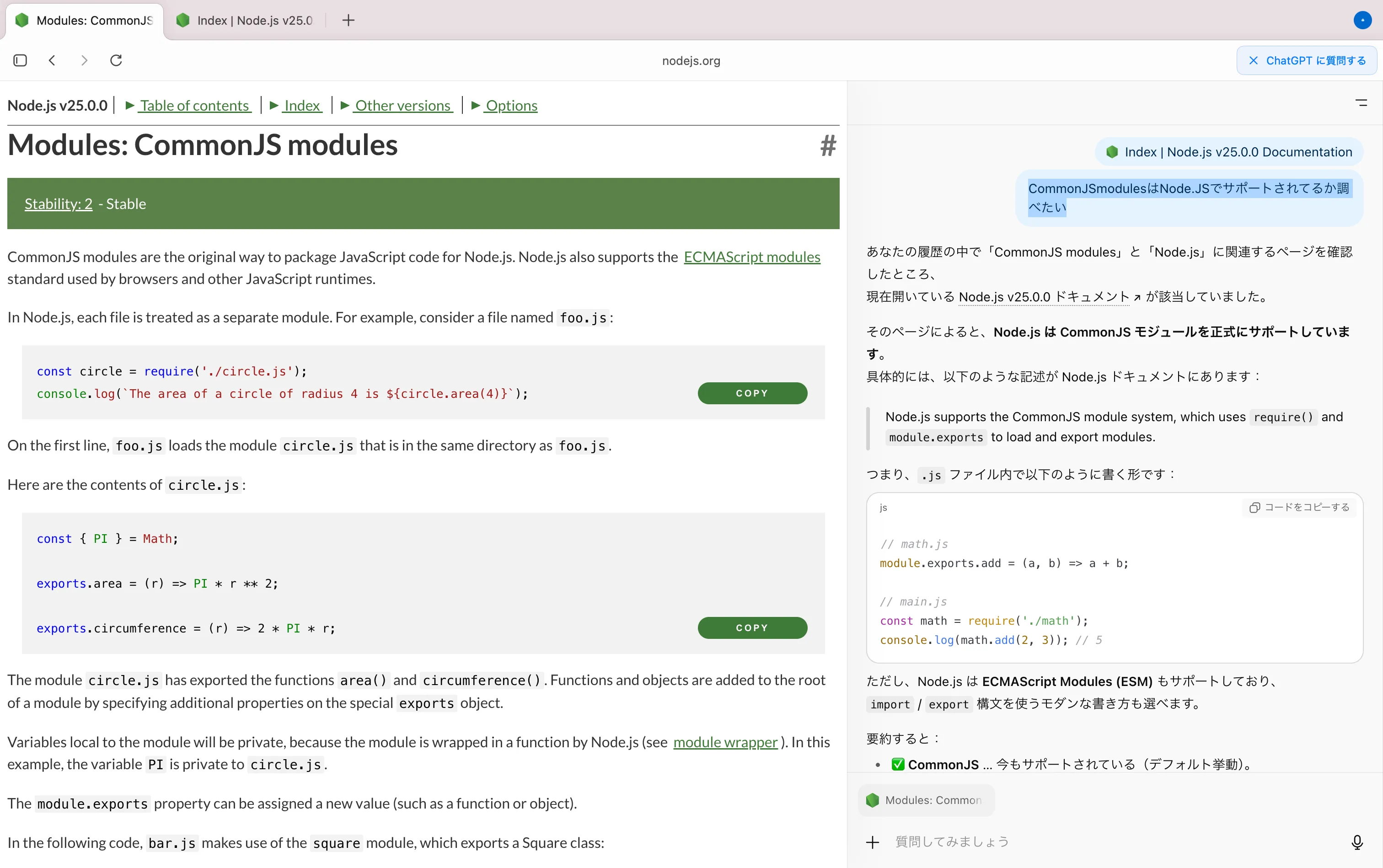The image size is (1383, 868).
Task: Click the forward navigation arrow
Action: [x=84, y=60]
